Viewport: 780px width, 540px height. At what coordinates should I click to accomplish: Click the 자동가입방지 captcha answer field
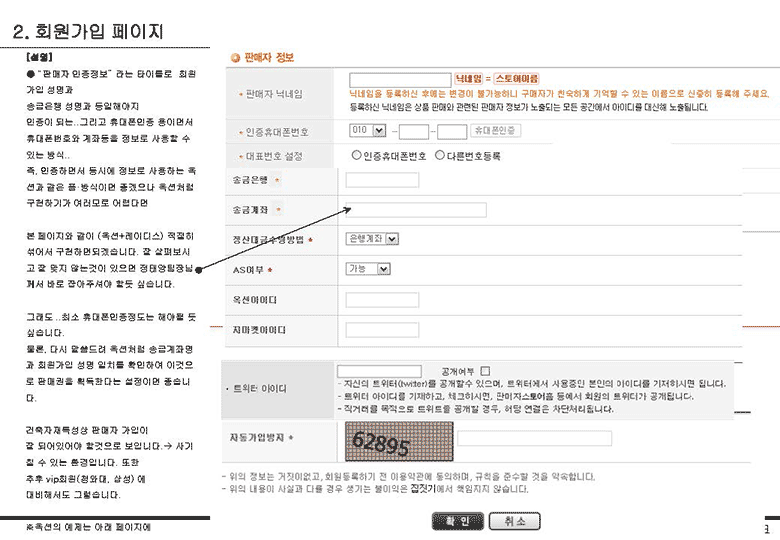[x=534, y=438]
